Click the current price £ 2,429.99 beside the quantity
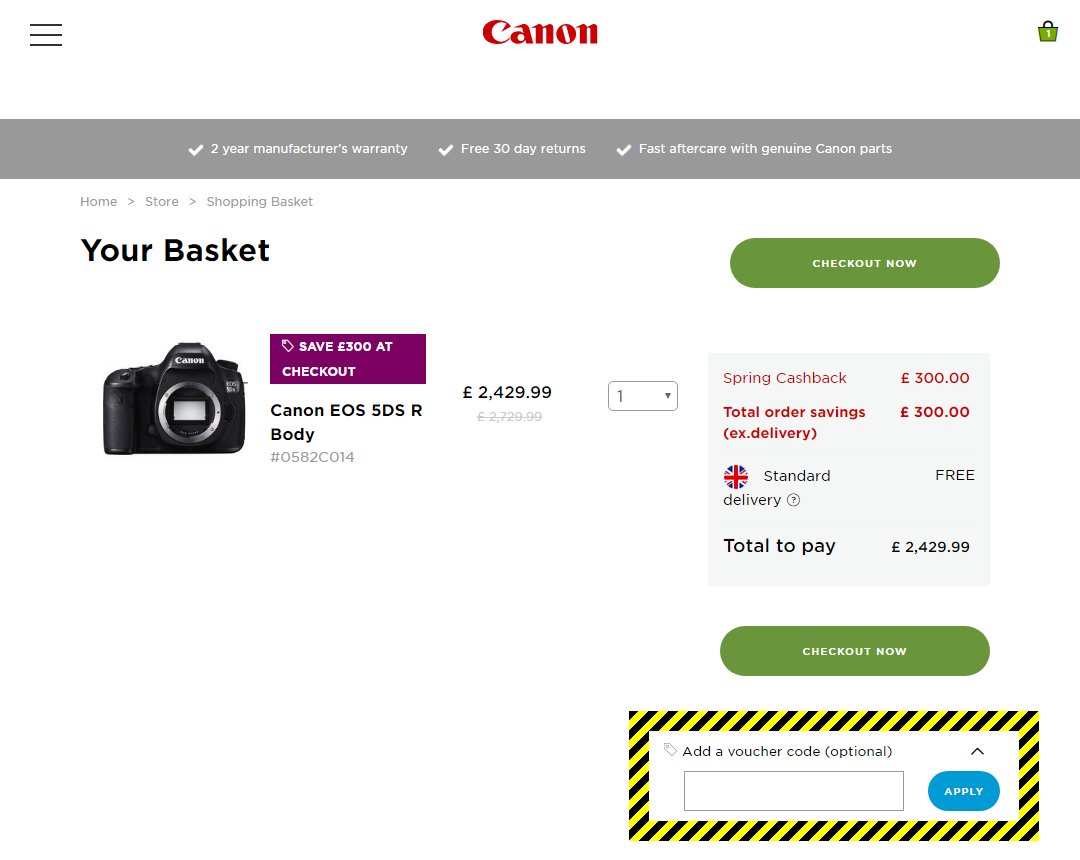This screenshot has height=860, width=1080. point(507,392)
